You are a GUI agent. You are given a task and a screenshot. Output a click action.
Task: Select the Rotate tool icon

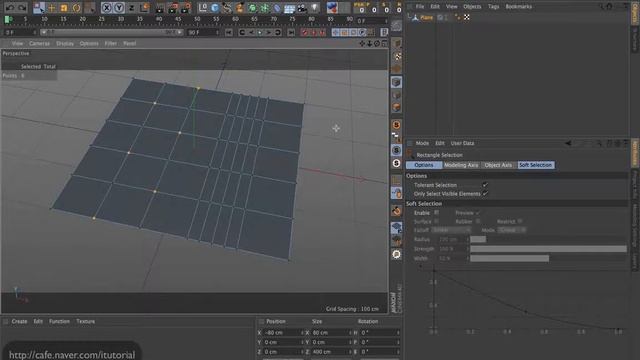pyautogui.click(x=76, y=8)
